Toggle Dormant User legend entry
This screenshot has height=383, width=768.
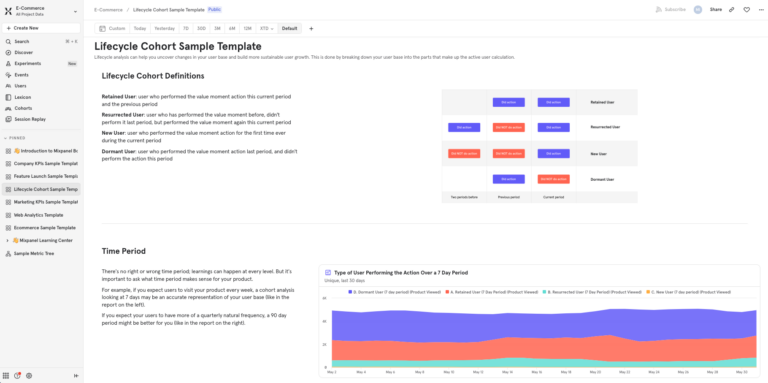click(394, 292)
